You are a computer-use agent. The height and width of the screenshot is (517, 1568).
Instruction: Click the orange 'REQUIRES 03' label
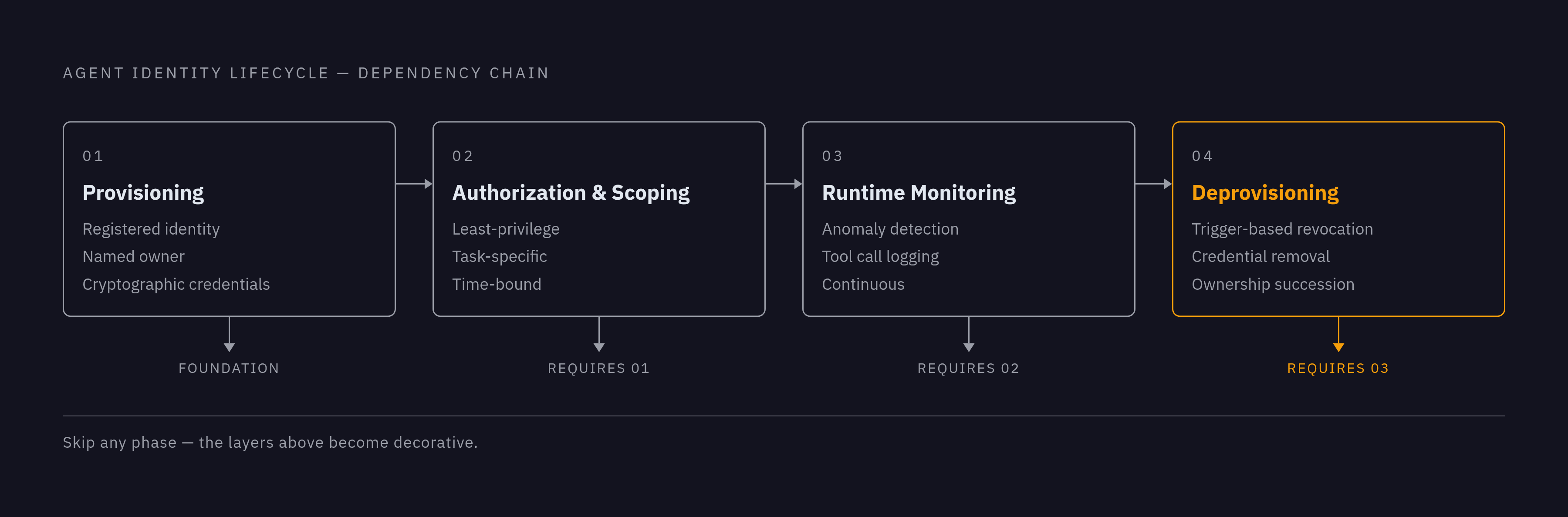[x=1338, y=369]
